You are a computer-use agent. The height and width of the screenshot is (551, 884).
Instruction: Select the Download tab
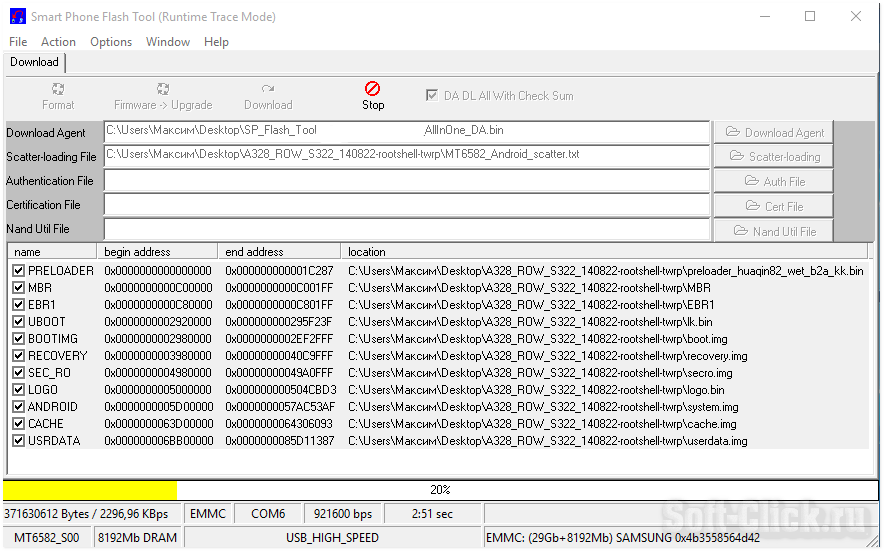34,62
